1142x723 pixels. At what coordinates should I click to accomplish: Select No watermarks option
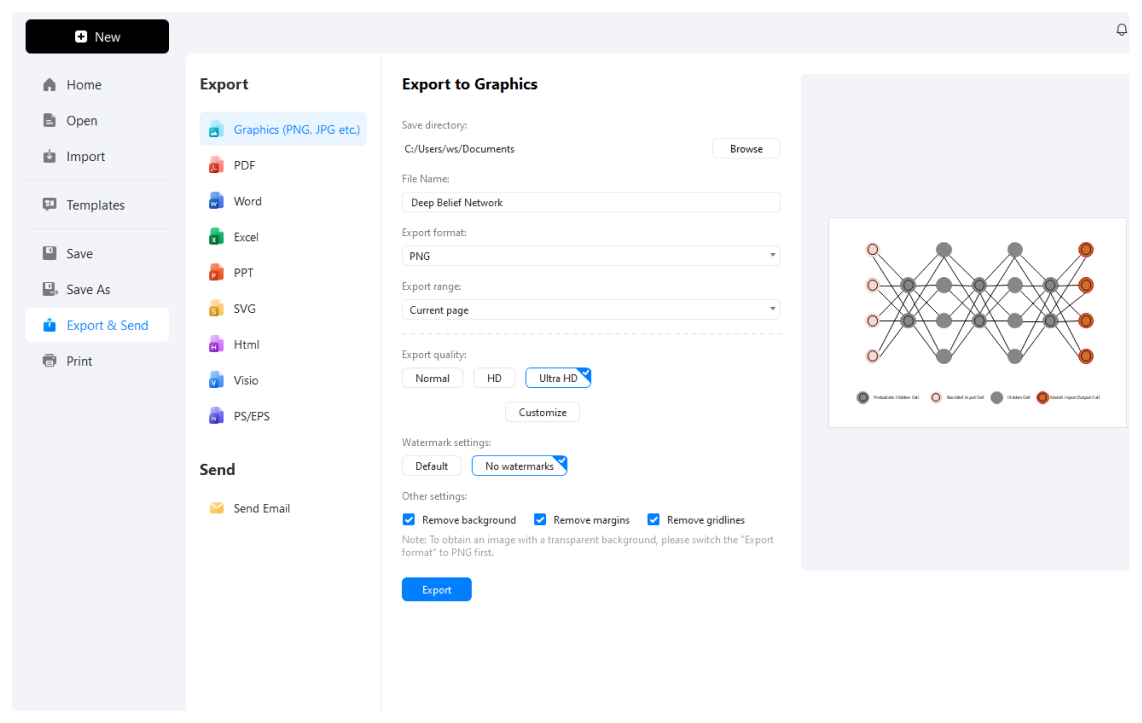coord(519,466)
